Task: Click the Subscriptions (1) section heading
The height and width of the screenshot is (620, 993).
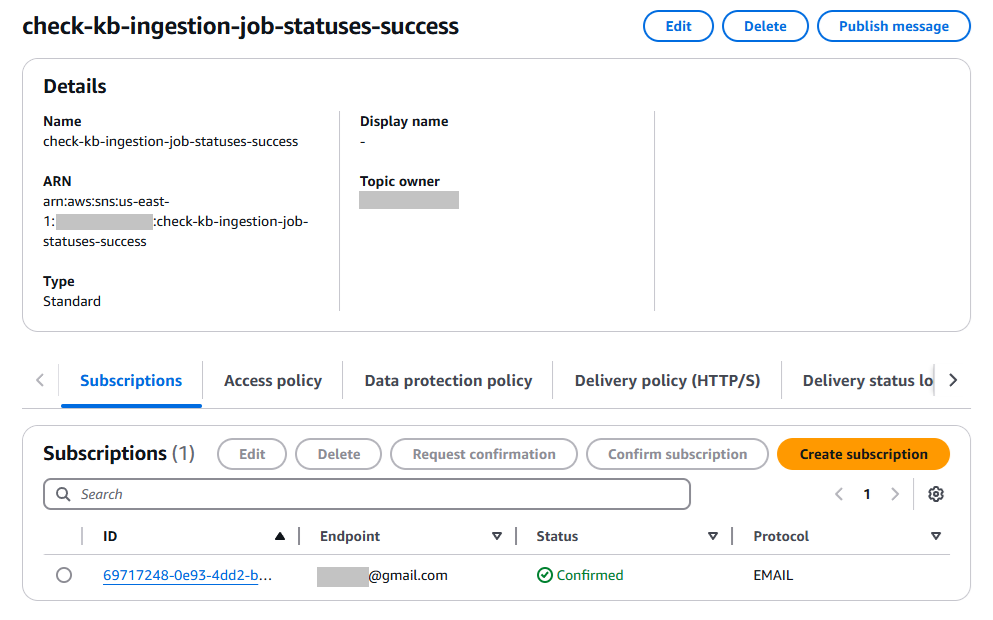Action: pos(119,453)
